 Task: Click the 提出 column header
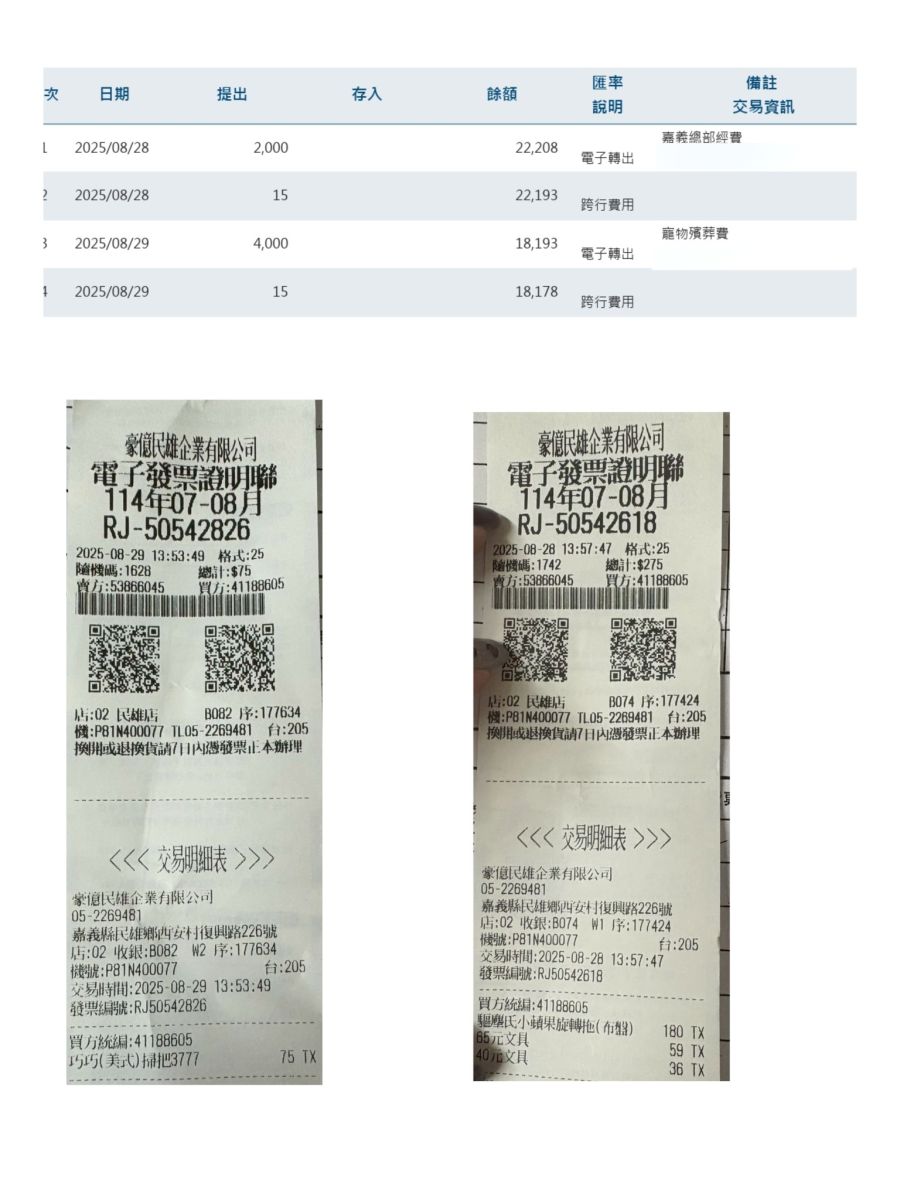click(232, 95)
